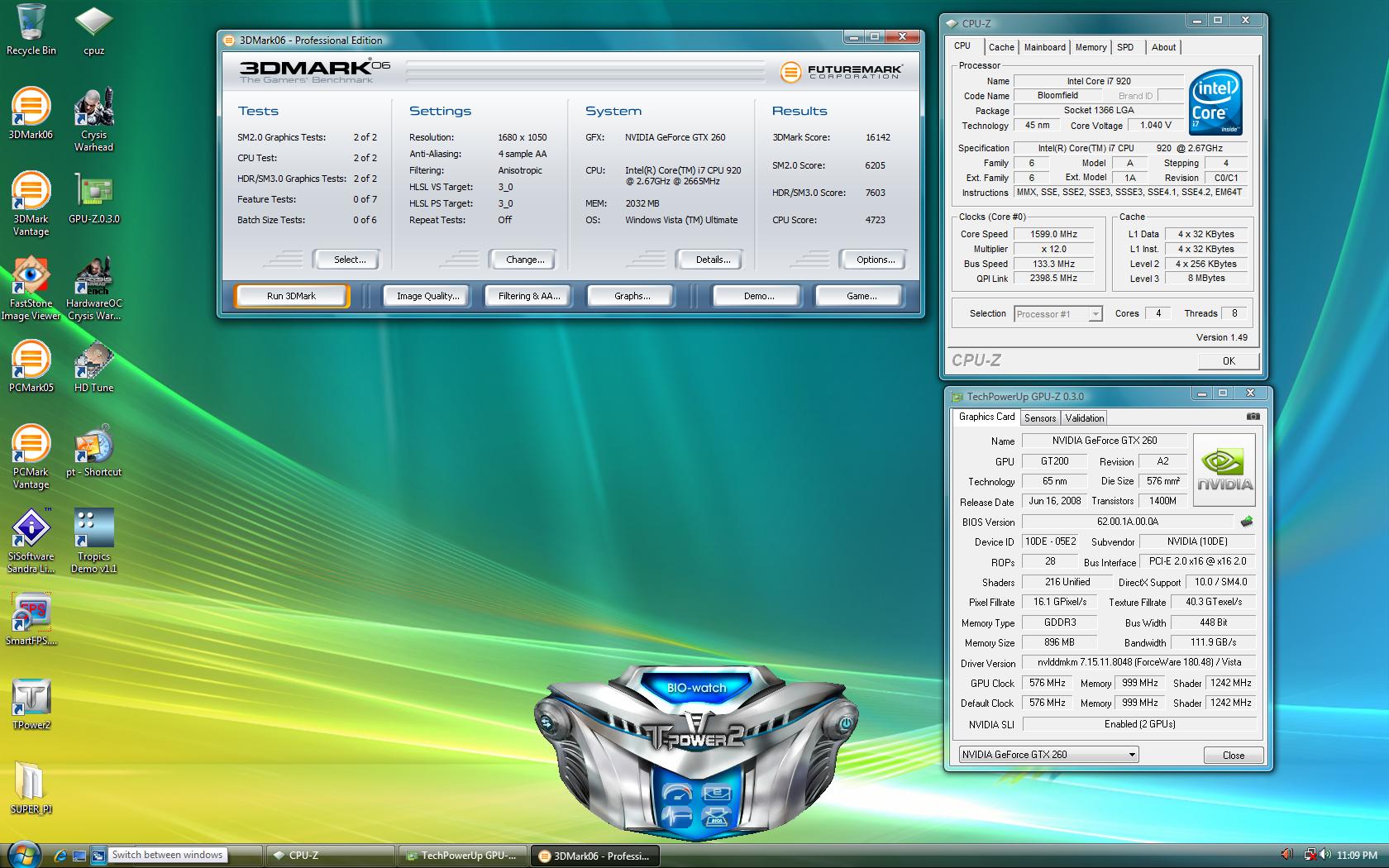
Task: Click the TPower2 speedometer gauge icon
Action: click(x=676, y=793)
